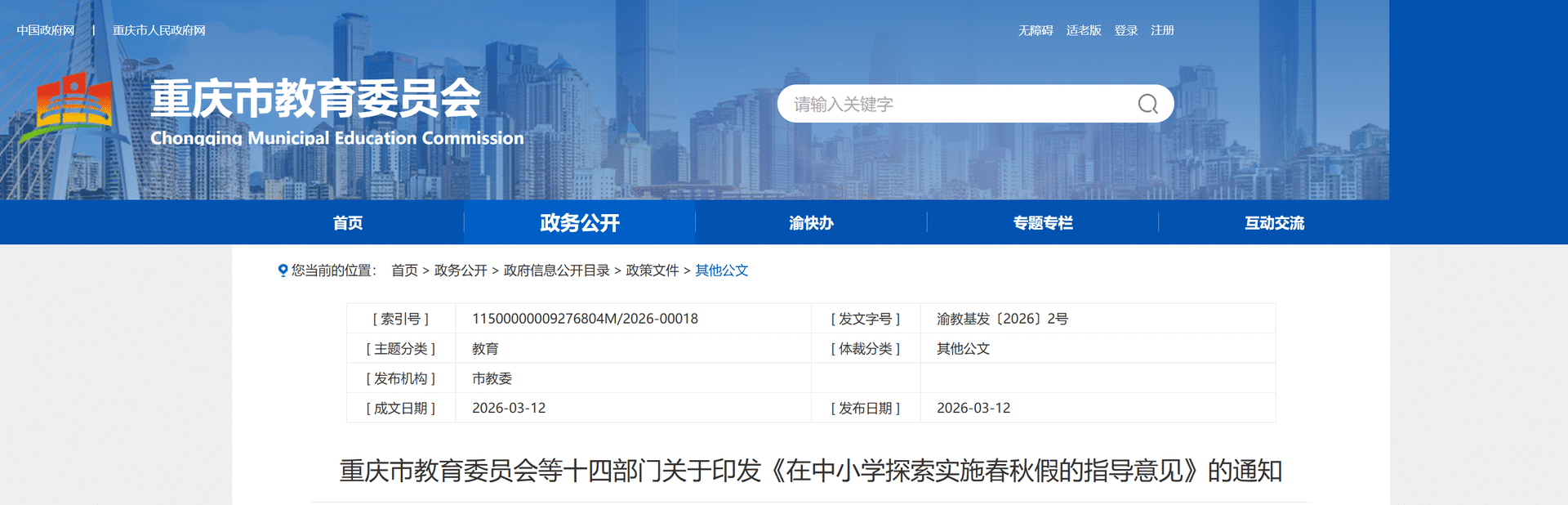Viewport: 1568px width, 505px height.
Task: Switch to 适老版 senior-friendly version
Action: pyautogui.click(x=1084, y=30)
